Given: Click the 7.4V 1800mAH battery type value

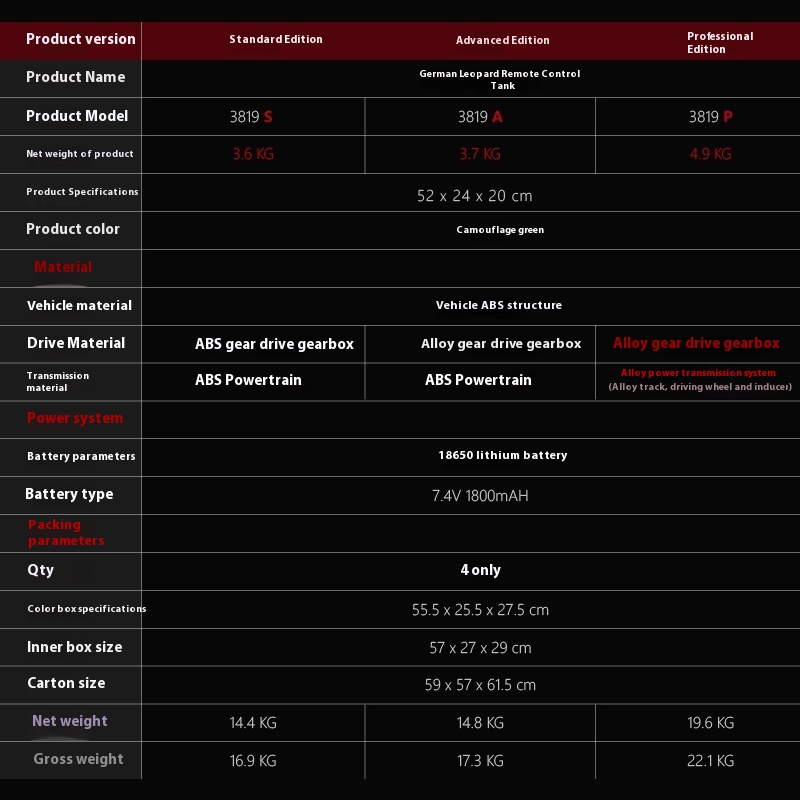Looking at the screenshot, I should click(x=480, y=496).
